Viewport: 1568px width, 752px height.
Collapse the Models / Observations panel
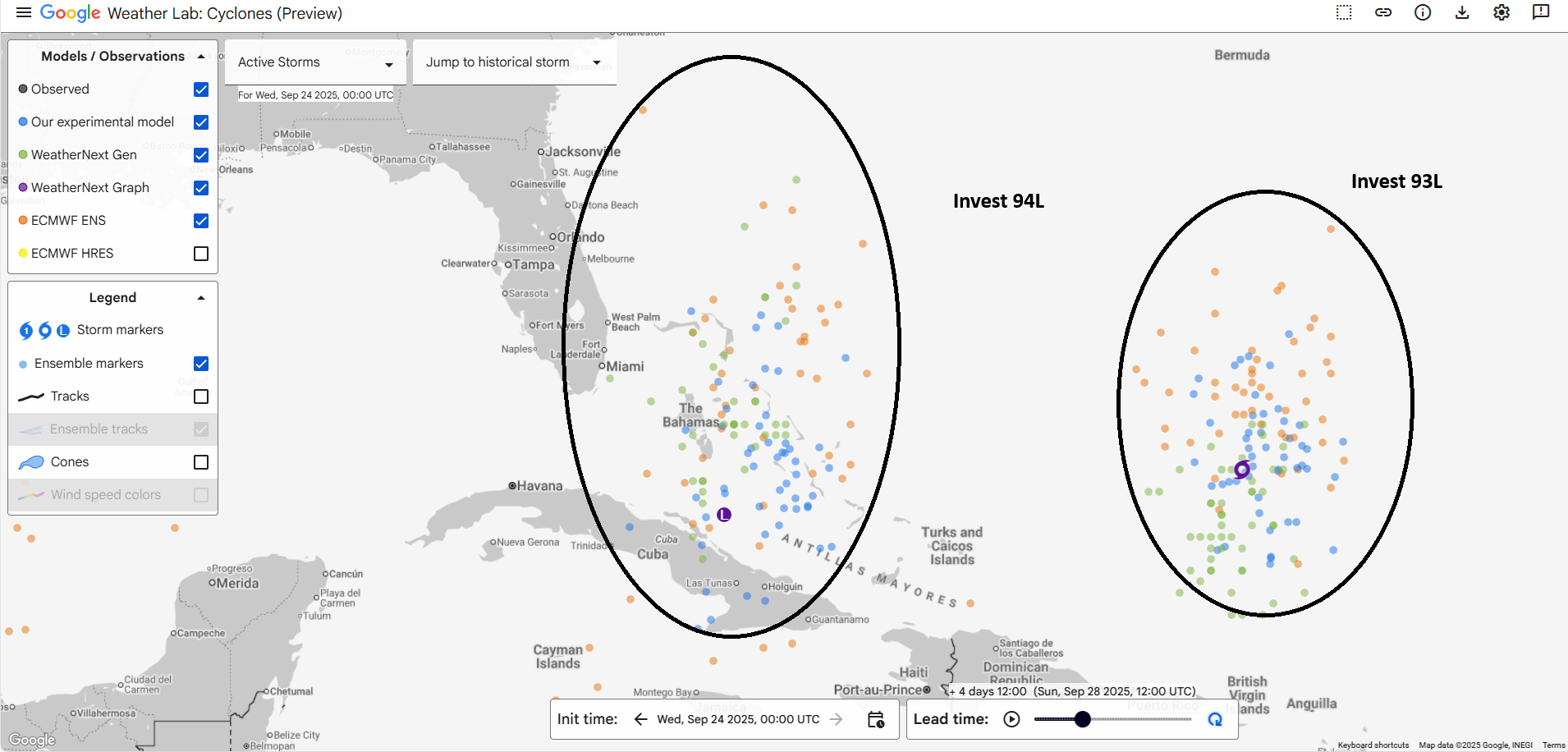point(201,57)
